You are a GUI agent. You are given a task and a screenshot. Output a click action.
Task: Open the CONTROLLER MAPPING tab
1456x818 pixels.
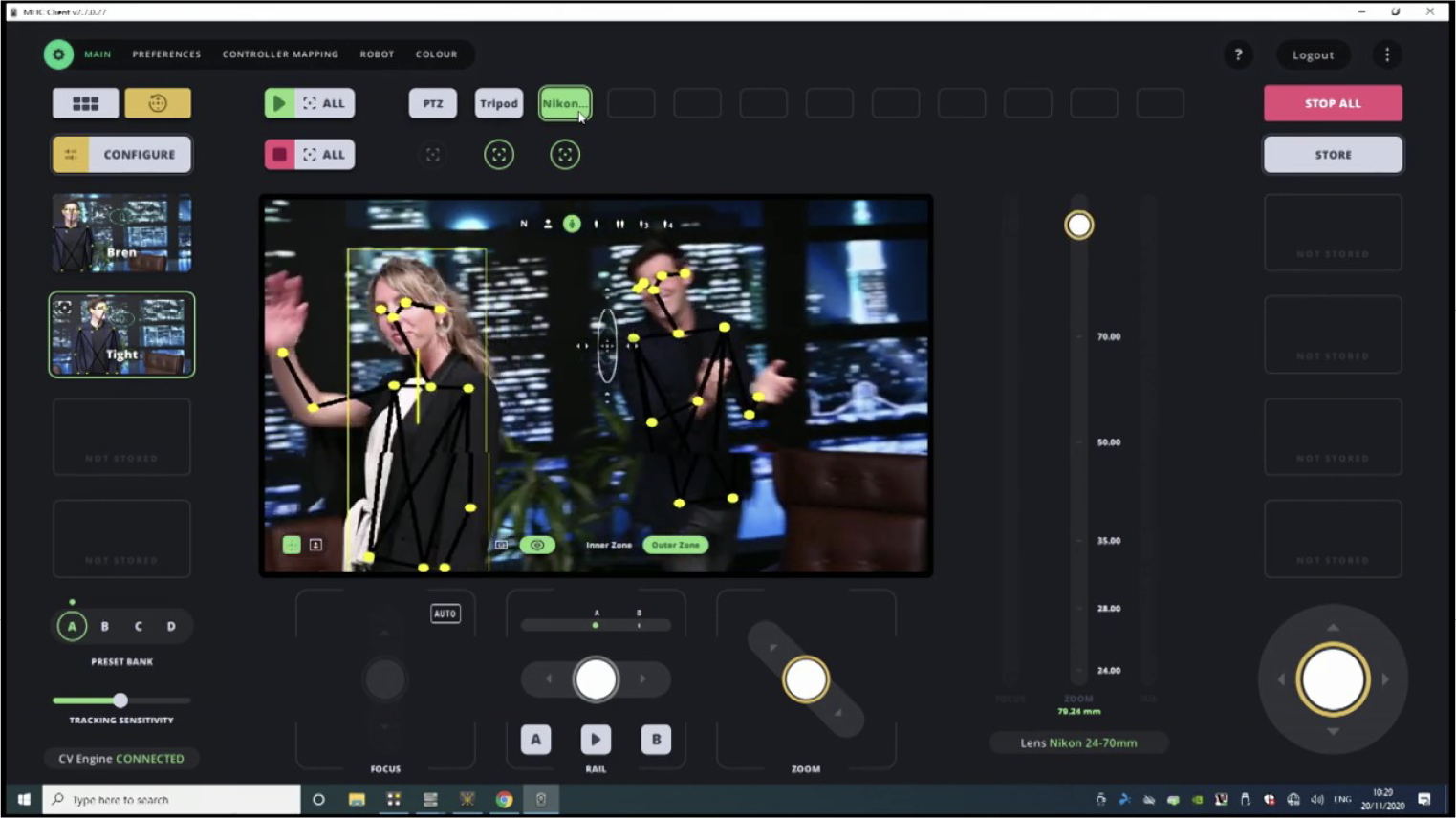tap(280, 54)
